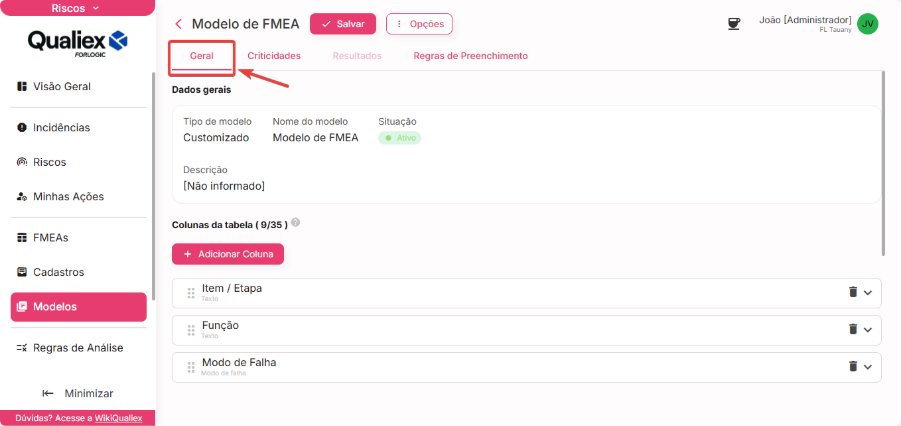Click Adicionar Coluna button

(x=228, y=254)
